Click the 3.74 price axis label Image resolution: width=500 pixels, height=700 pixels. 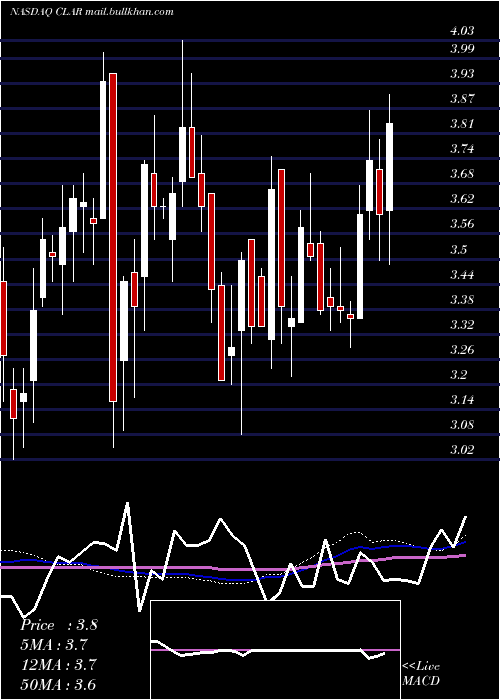coord(462,149)
